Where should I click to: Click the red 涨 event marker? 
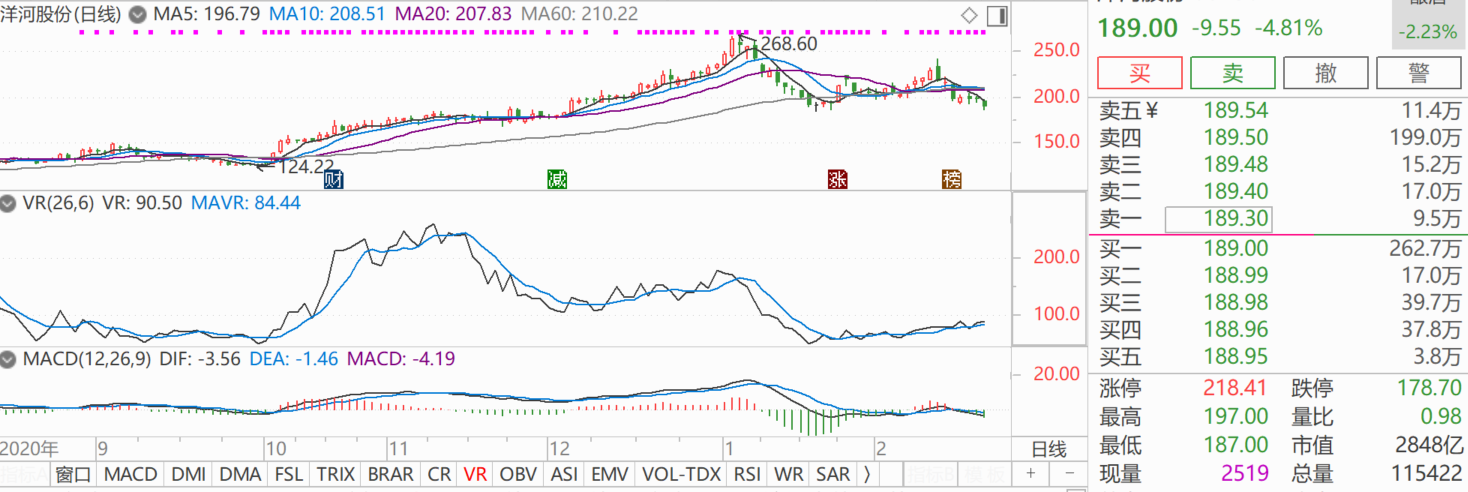click(837, 180)
